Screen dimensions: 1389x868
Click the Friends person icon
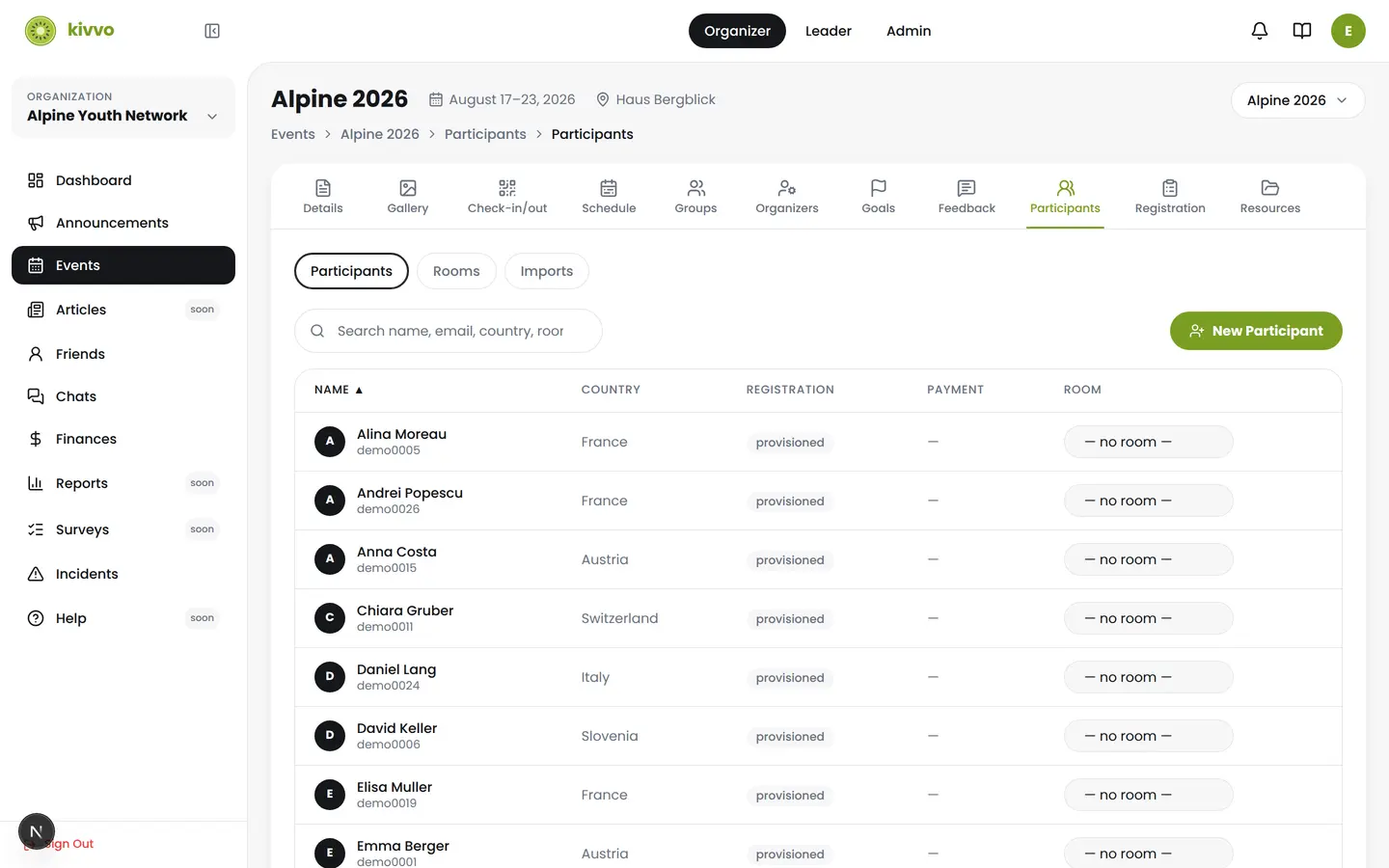click(x=36, y=354)
